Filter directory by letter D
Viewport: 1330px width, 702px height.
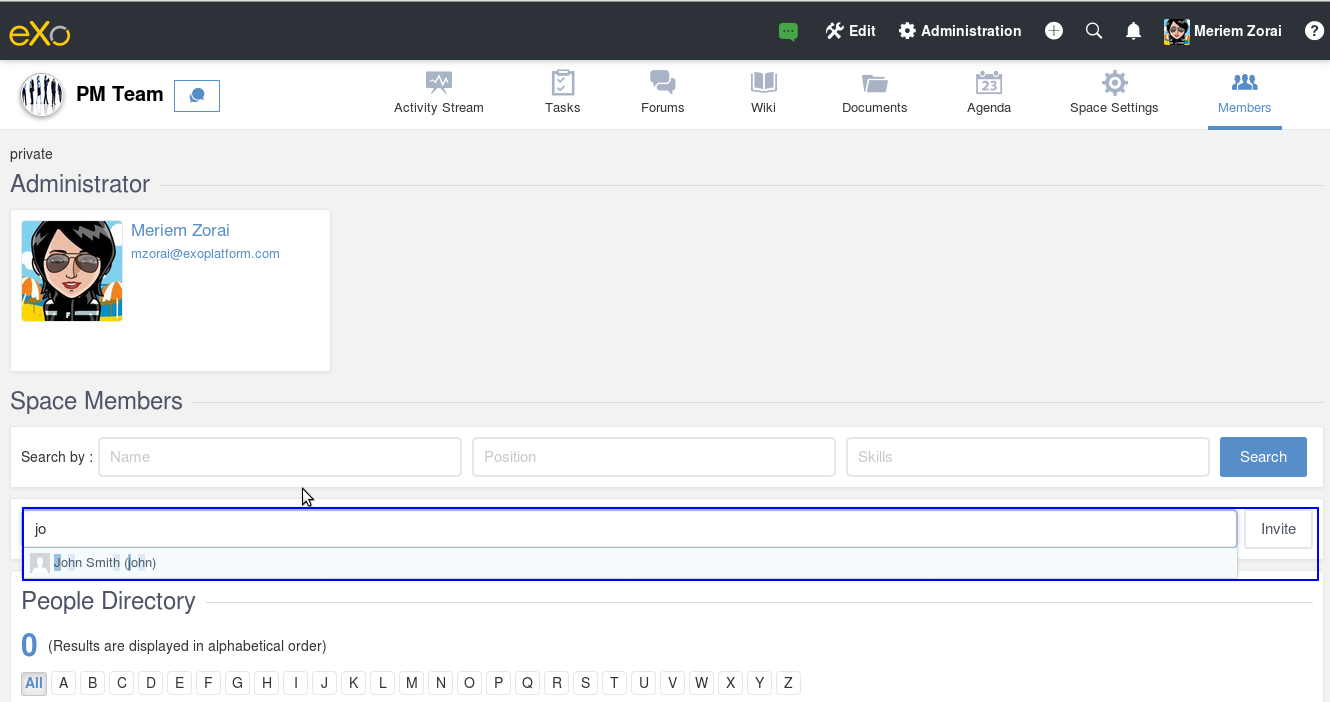point(150,683)
